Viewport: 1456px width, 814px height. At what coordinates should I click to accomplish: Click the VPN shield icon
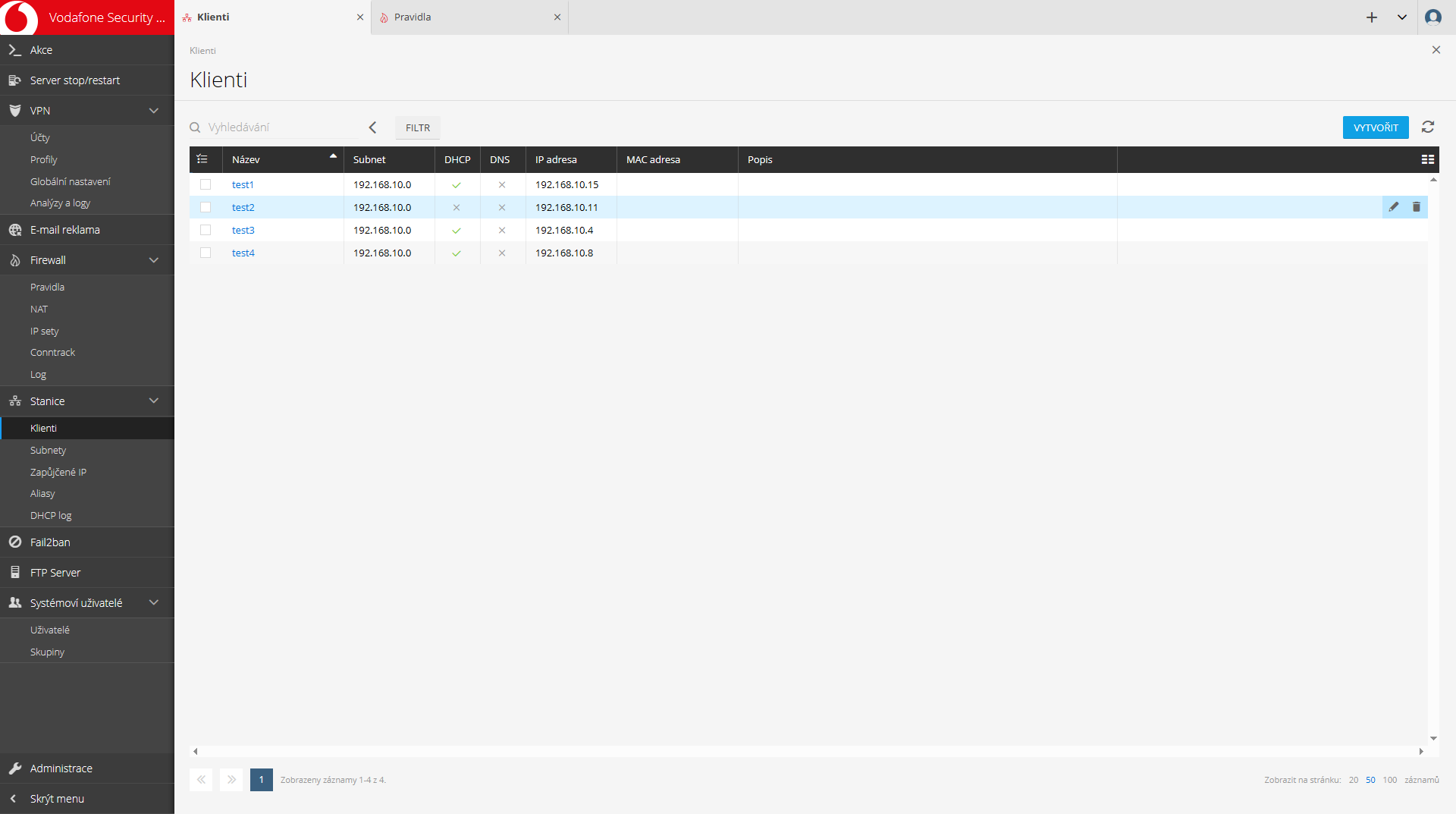[14, 111]
